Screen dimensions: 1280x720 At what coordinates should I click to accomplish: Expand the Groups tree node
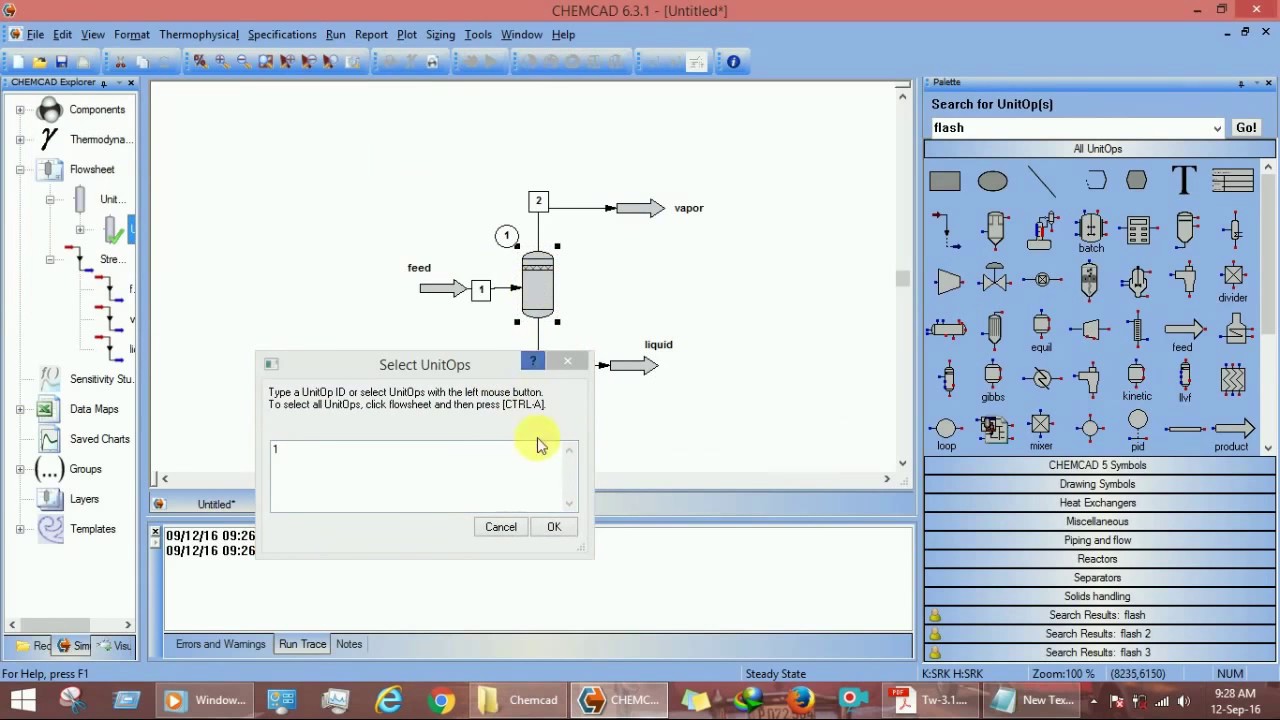(x=20, y=469)
